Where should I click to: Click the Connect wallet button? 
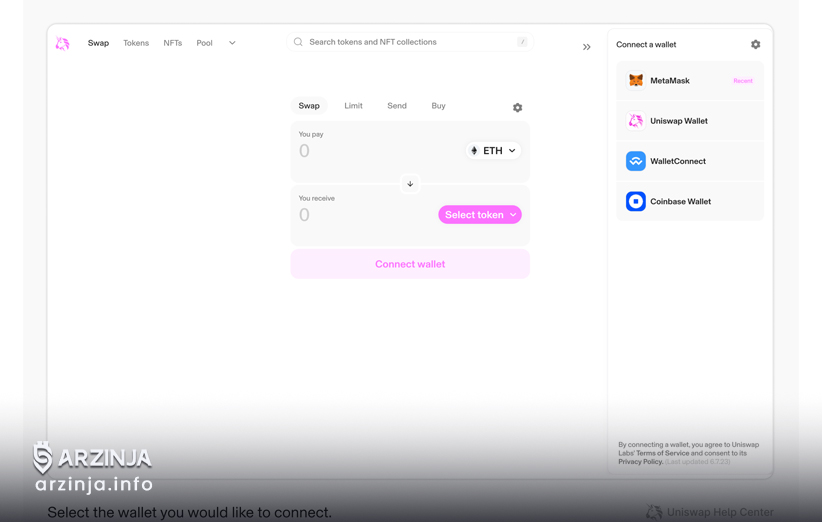410,264
